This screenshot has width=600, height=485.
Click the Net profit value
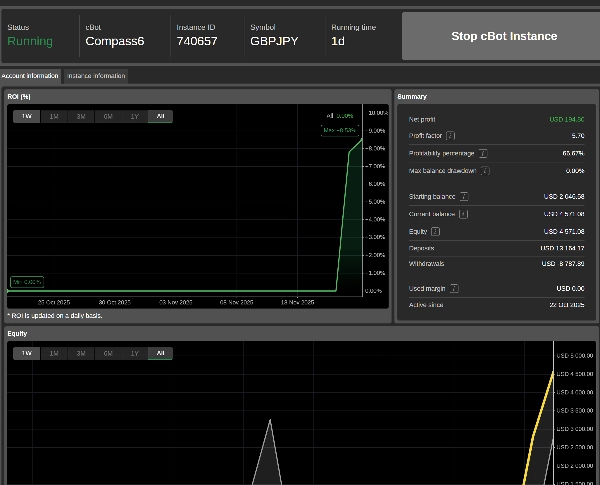[567, 119]
